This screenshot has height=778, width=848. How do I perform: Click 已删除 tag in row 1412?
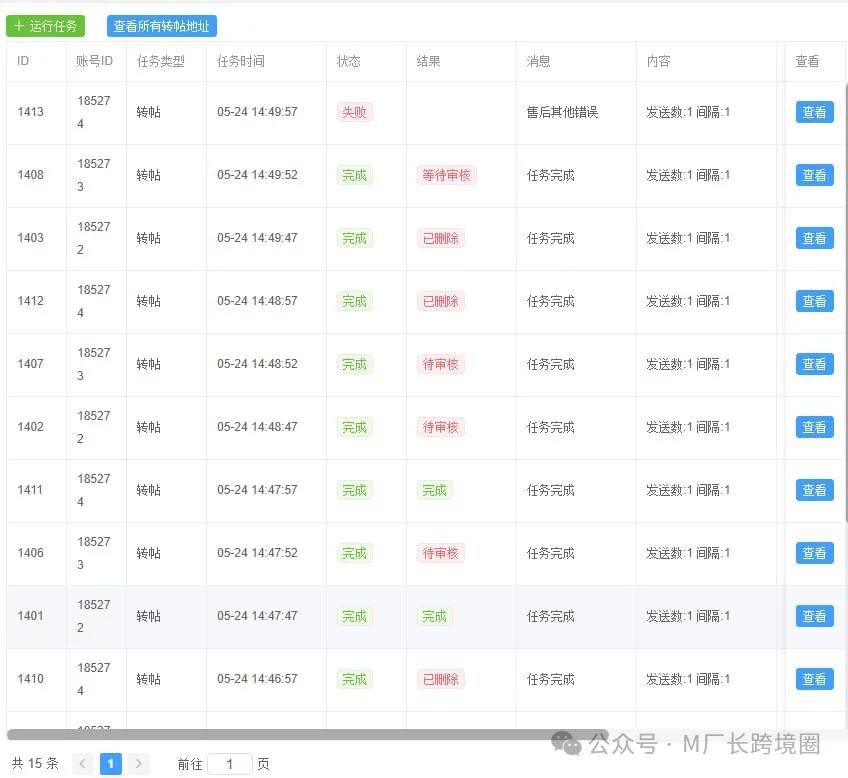(441, 301)
